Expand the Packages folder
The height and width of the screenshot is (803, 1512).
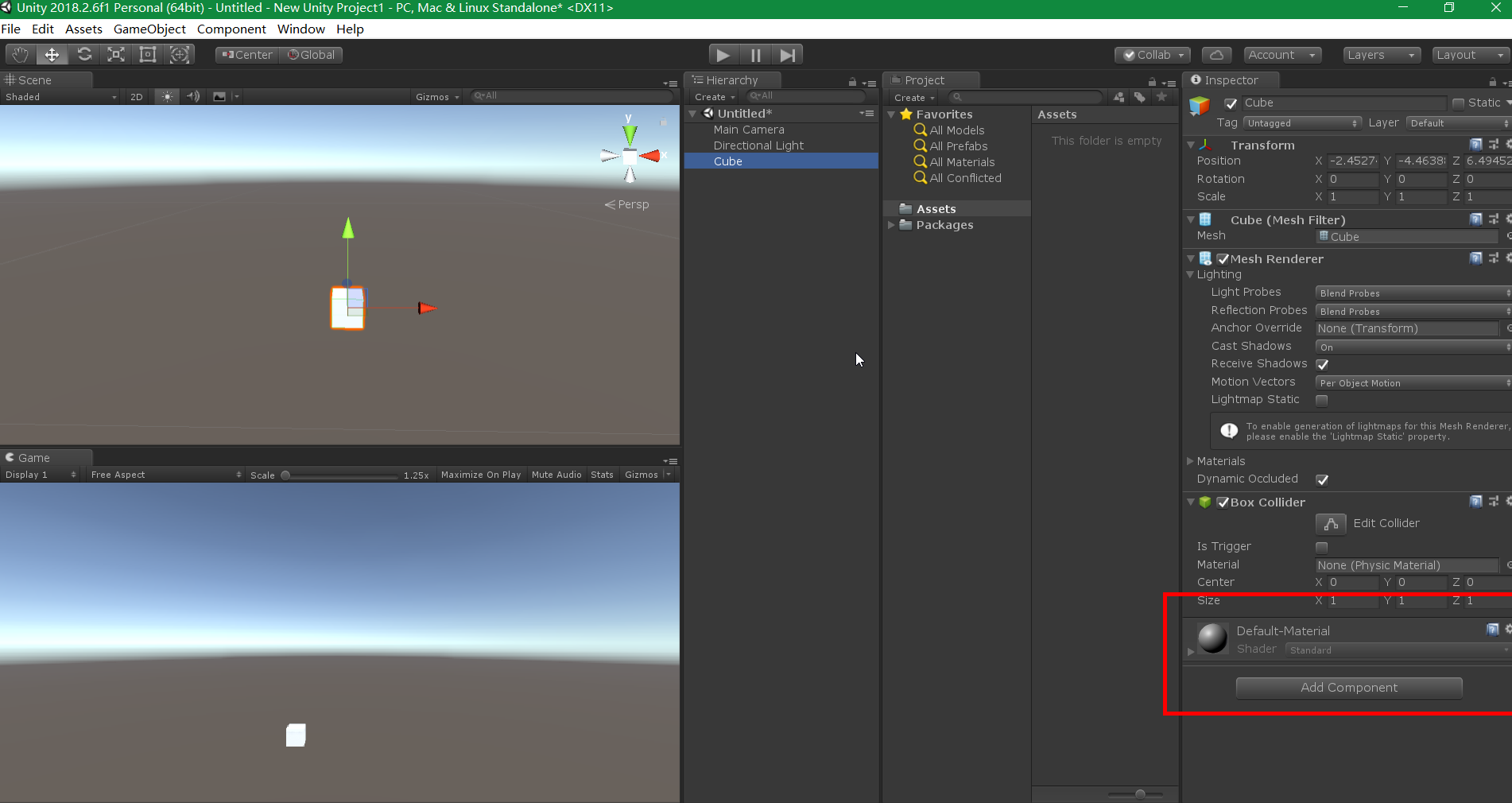click(x=891, y=225)
